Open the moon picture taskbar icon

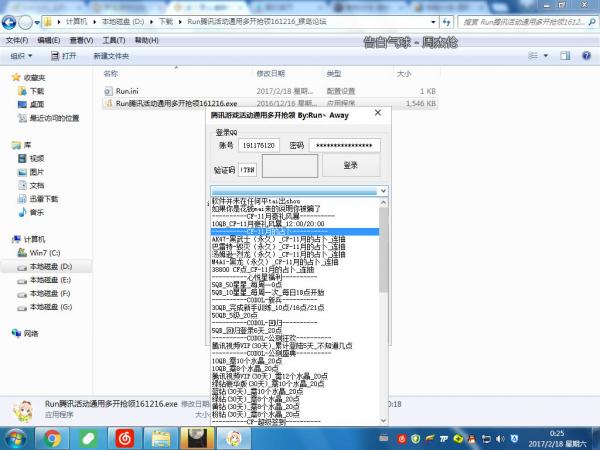pyautogui.click(x=197, y=439)
